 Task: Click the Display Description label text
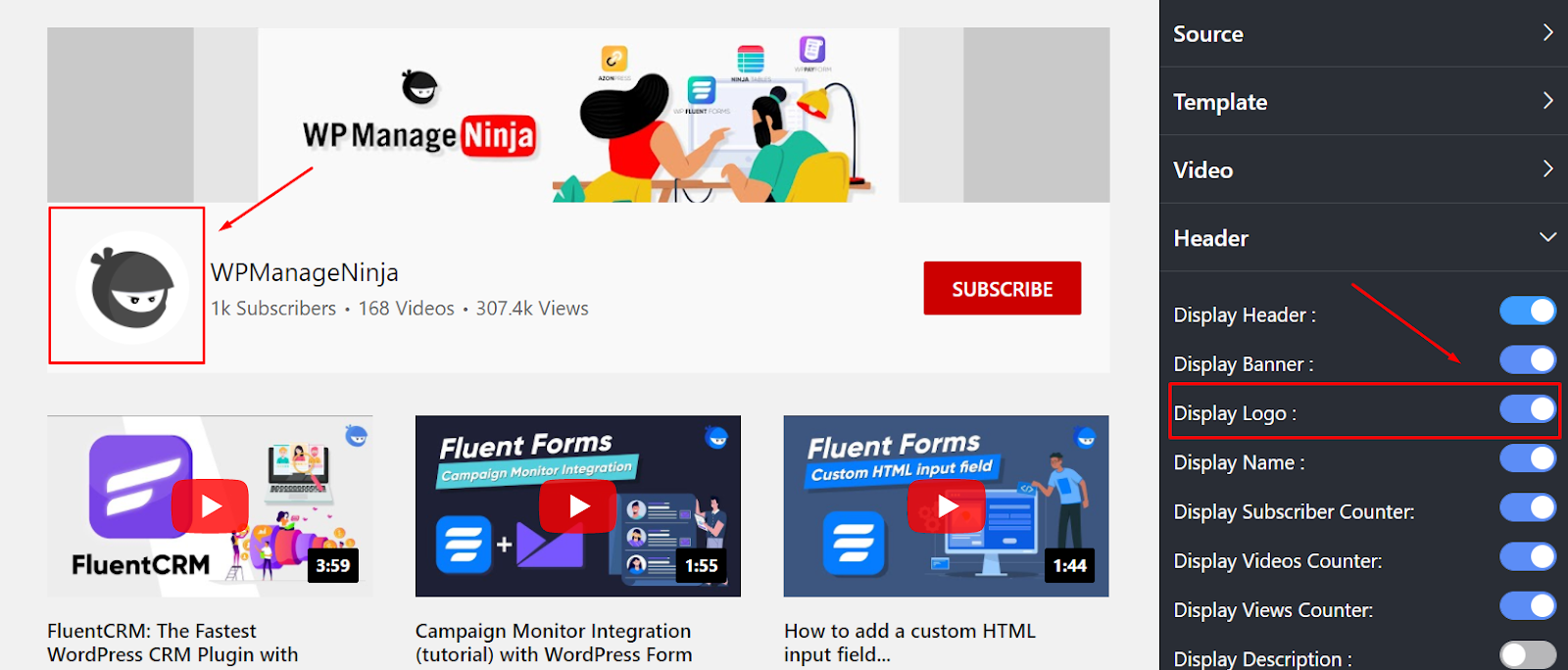[1262, 658]
